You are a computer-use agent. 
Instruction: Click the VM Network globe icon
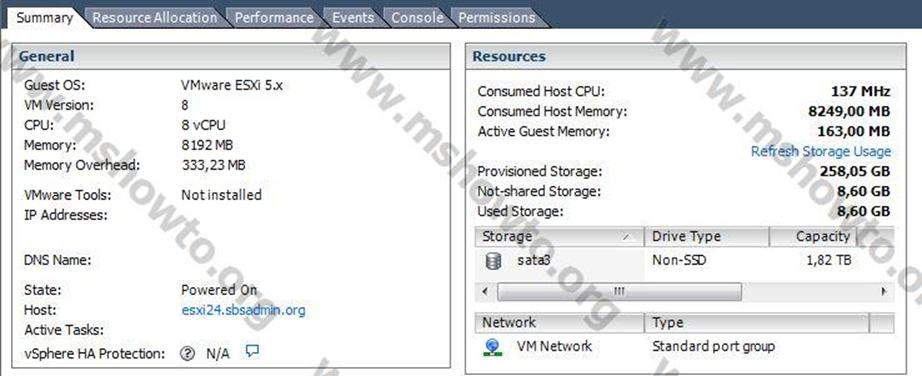(x=492, y=347)
